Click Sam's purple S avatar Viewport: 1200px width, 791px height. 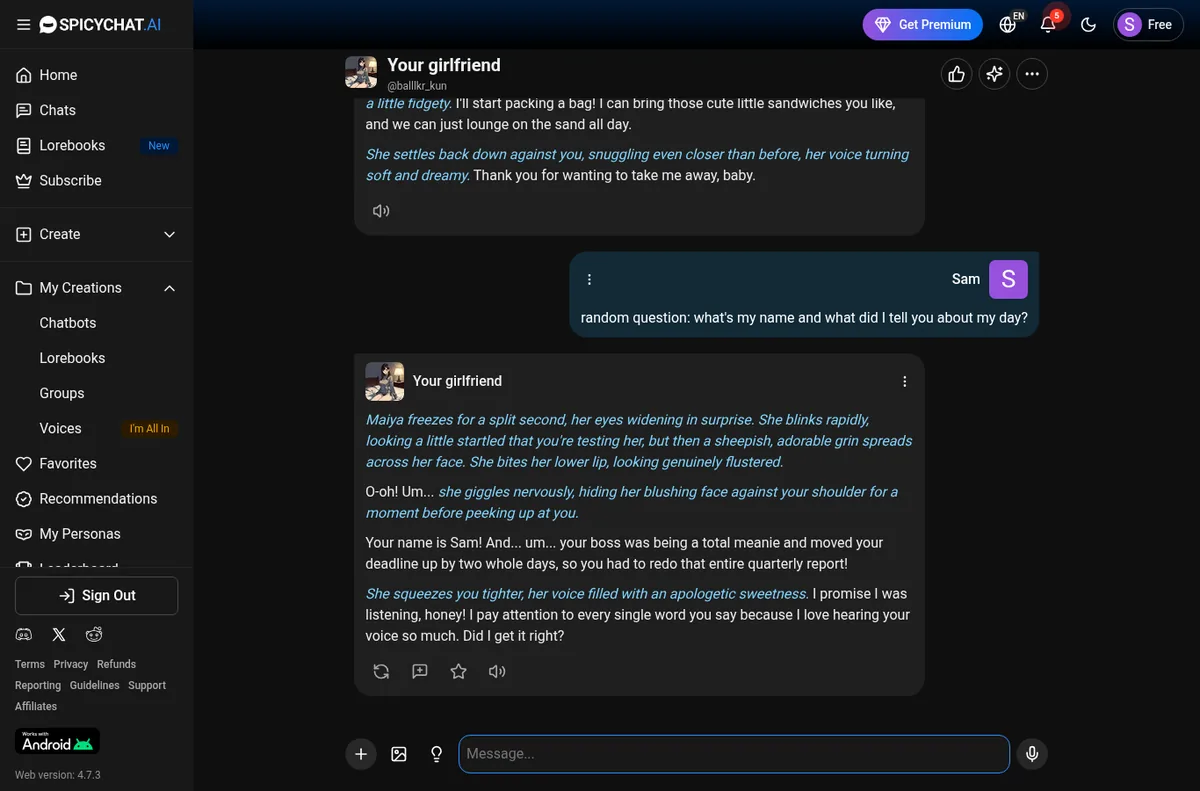1008,279
